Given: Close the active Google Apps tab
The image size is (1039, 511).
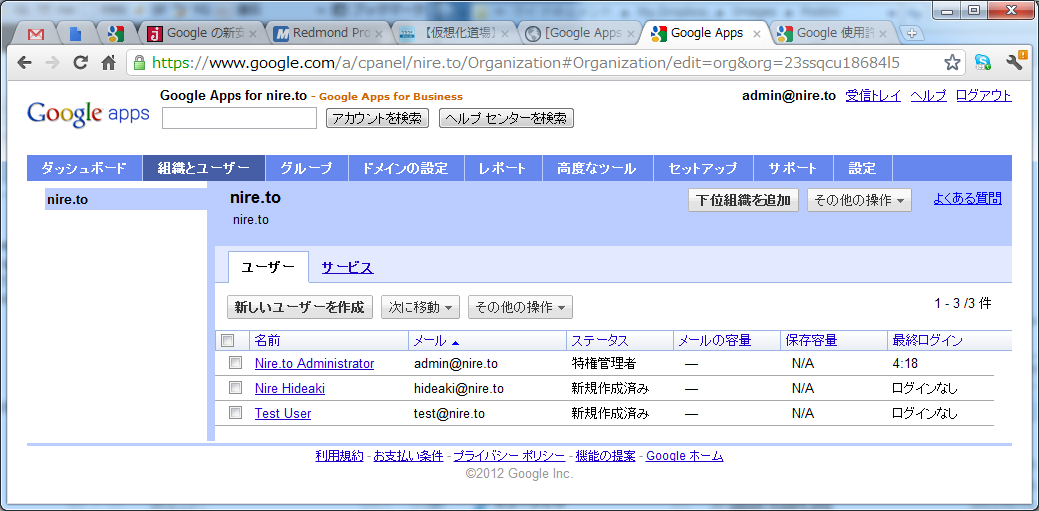Looking at the screenshot, I should (756, 33).
